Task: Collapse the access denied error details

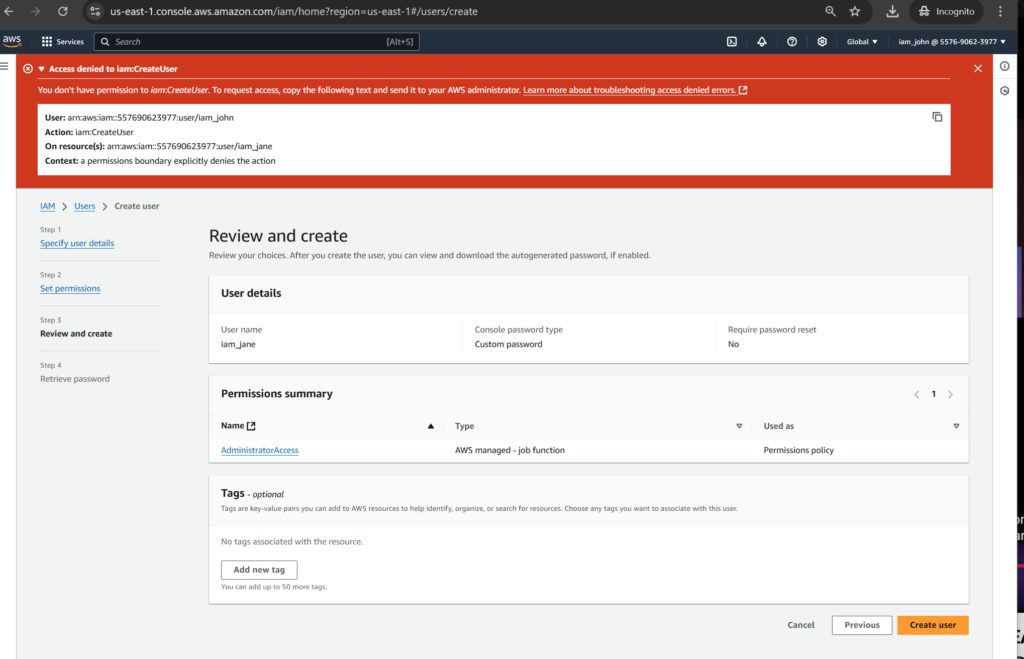Action: coord(42,69)
